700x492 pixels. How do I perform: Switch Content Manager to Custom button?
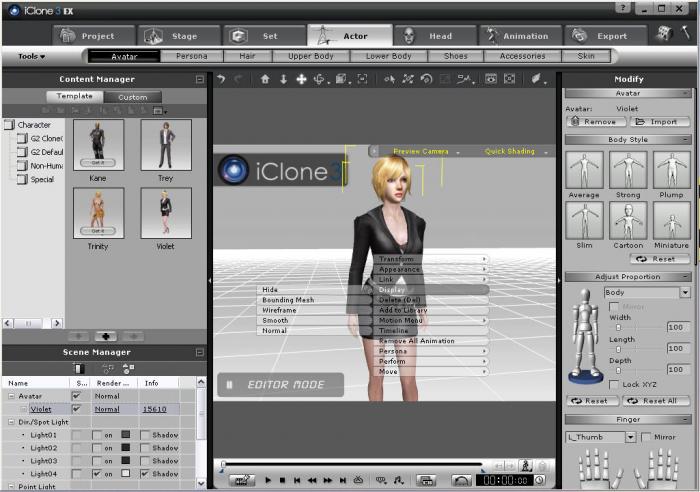click(133, 97)
